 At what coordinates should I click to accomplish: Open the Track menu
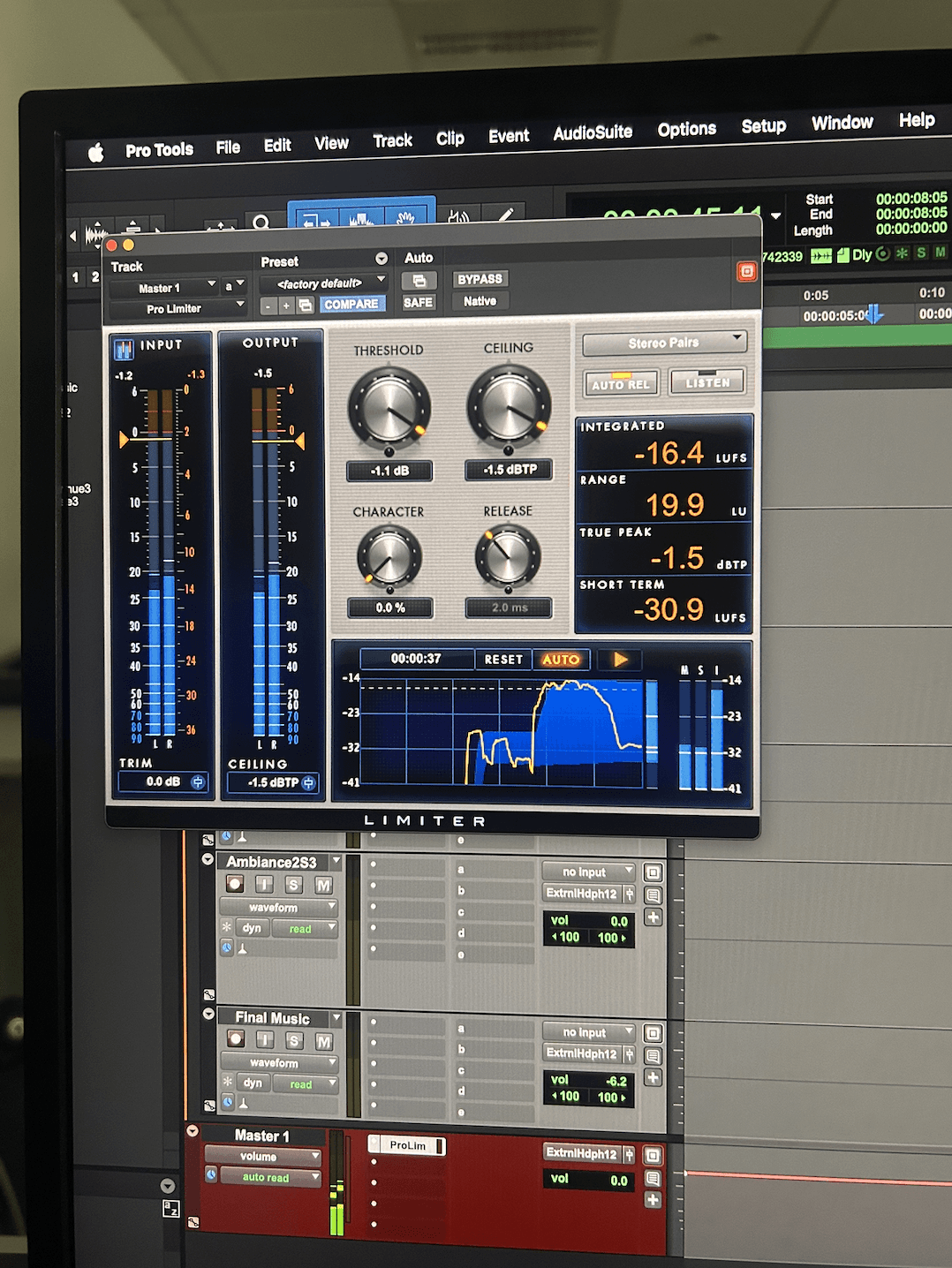pos(392,140)
